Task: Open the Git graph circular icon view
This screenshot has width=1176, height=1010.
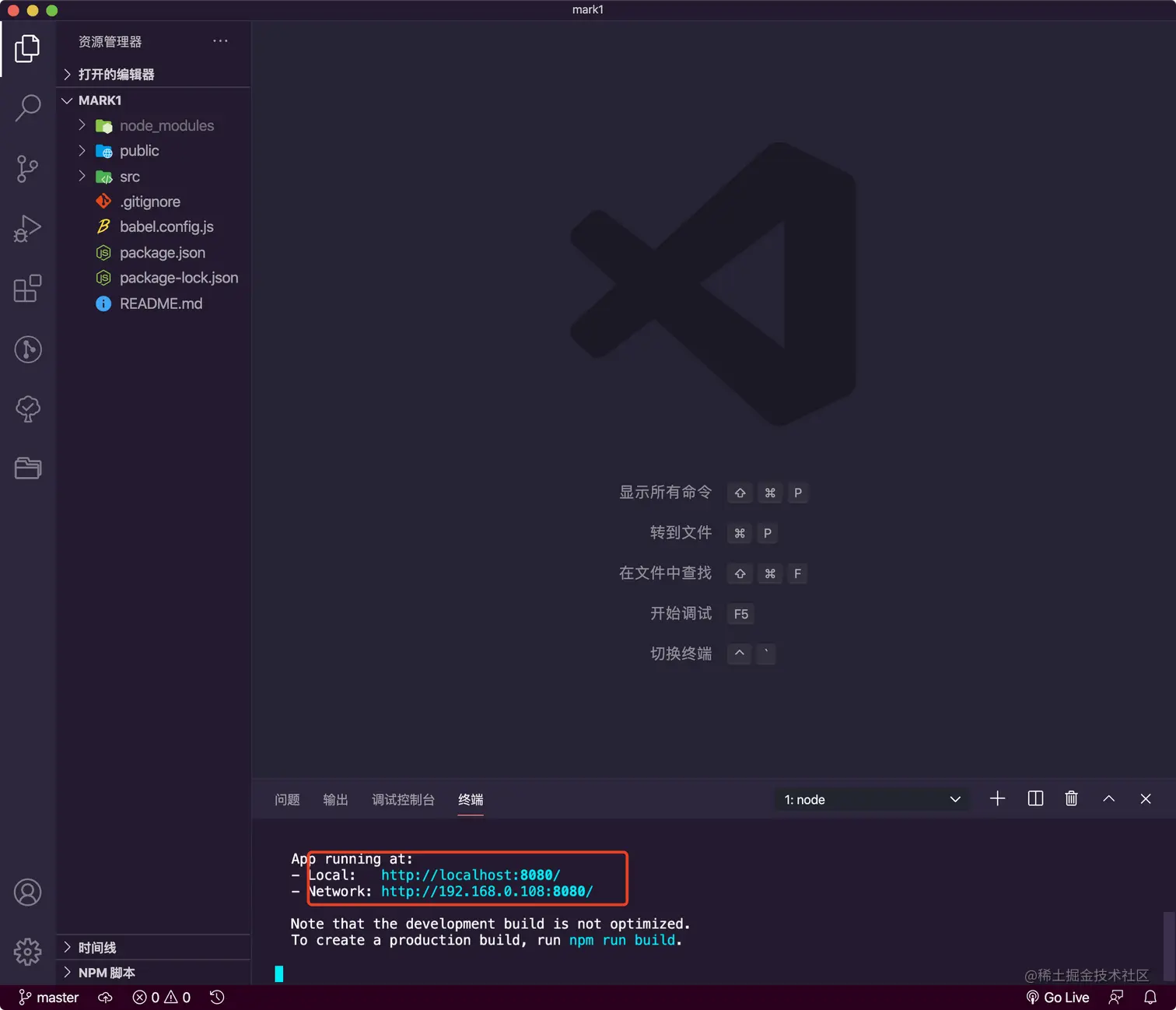Action: (27, 349)
